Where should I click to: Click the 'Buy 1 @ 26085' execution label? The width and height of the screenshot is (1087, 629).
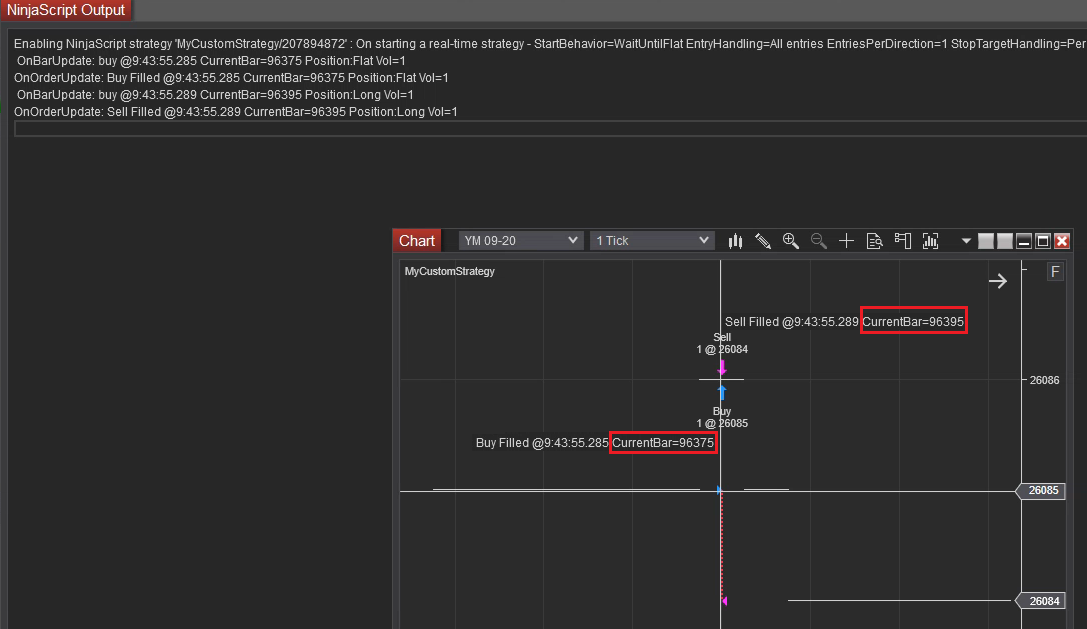tap(722, 417)
